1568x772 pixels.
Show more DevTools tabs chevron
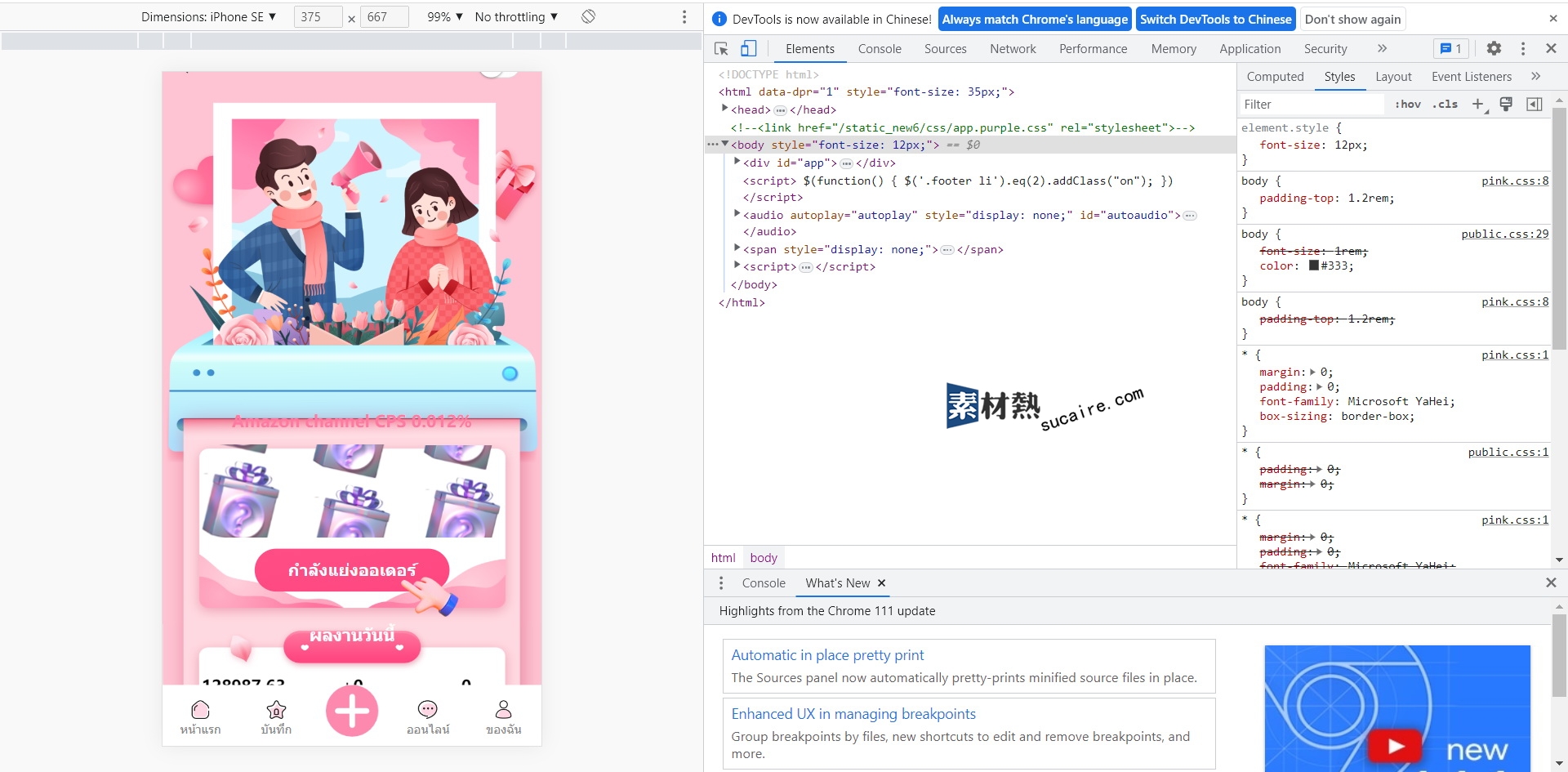1382,49
